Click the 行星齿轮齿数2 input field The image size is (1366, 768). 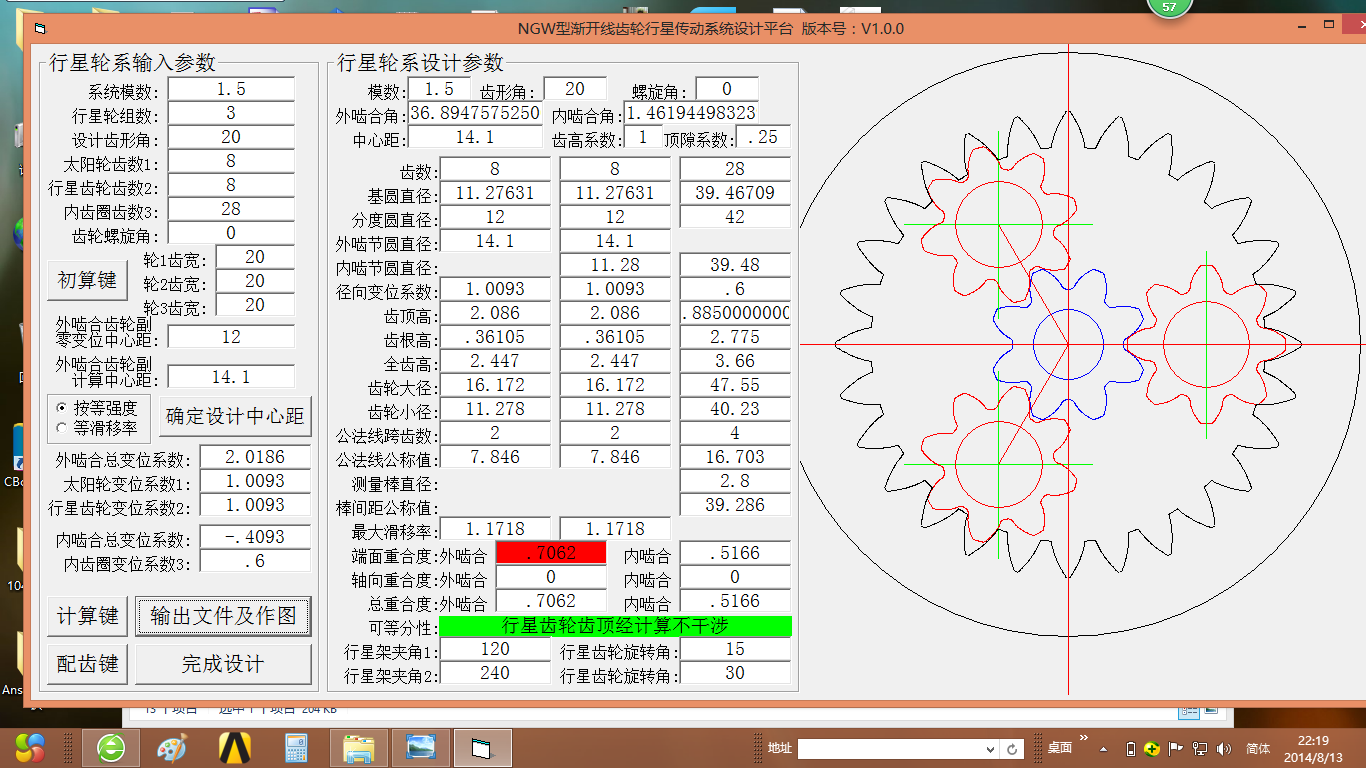[231, 185]
